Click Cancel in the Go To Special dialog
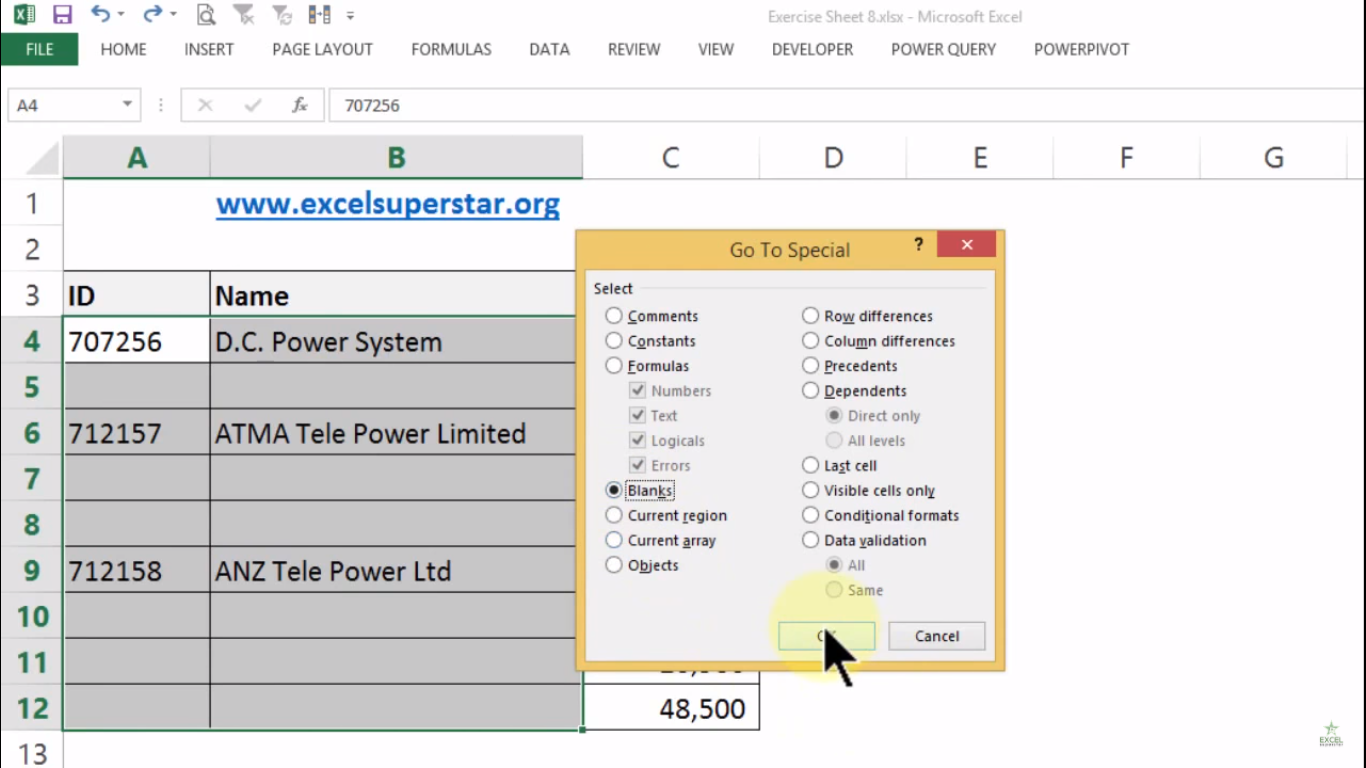Screen dimensions: 1366x768 point(937,636)
